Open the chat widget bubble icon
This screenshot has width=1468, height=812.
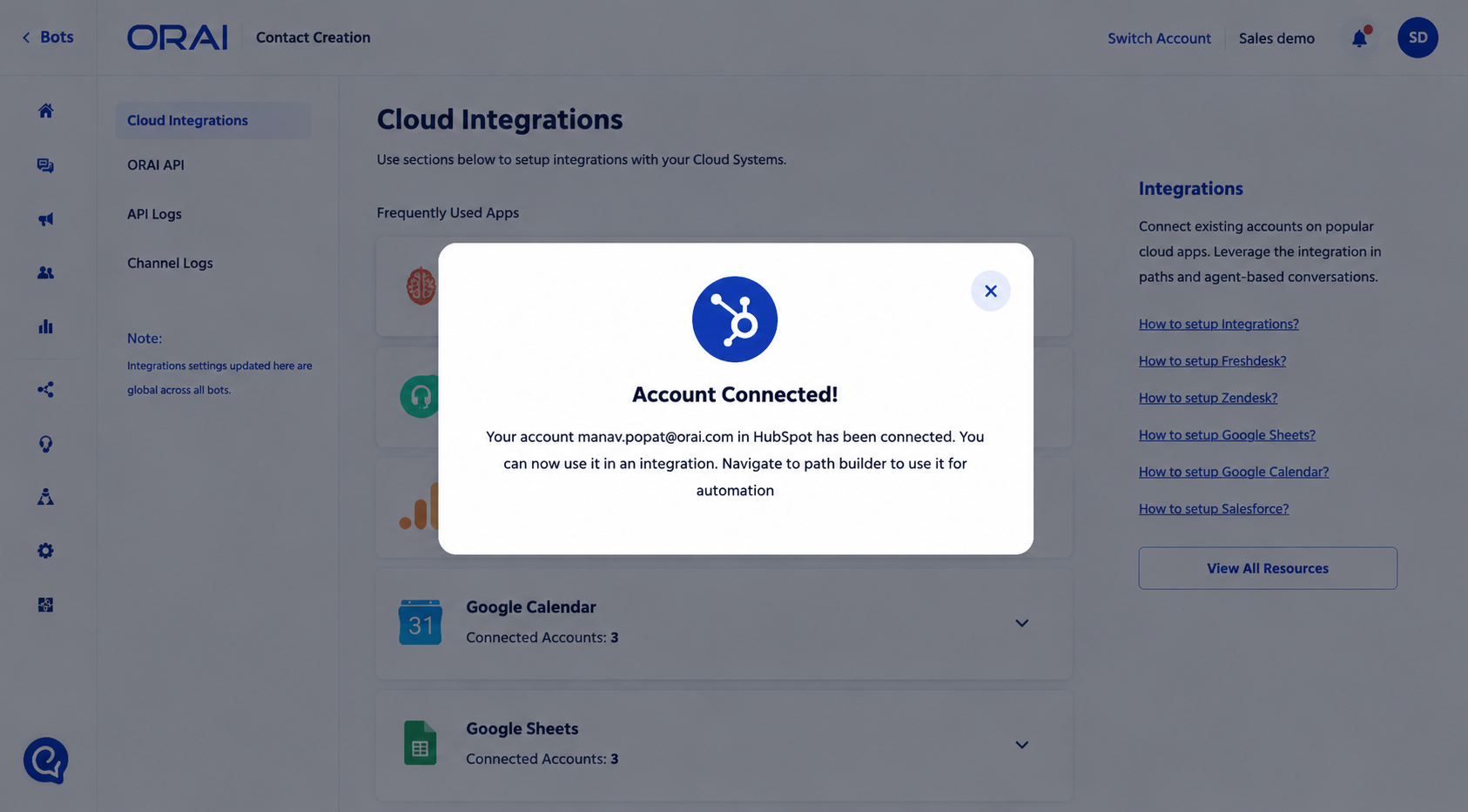click(46, 761)
